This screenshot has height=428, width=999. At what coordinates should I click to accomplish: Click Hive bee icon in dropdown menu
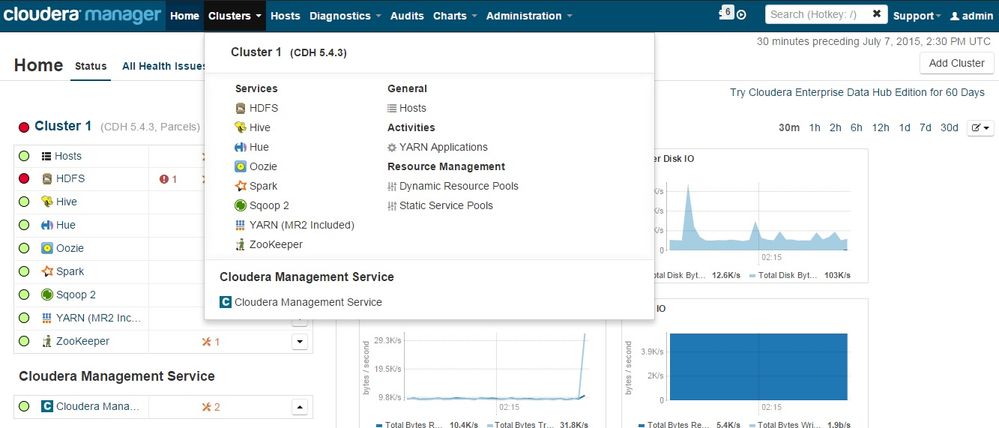coord(240,127)
